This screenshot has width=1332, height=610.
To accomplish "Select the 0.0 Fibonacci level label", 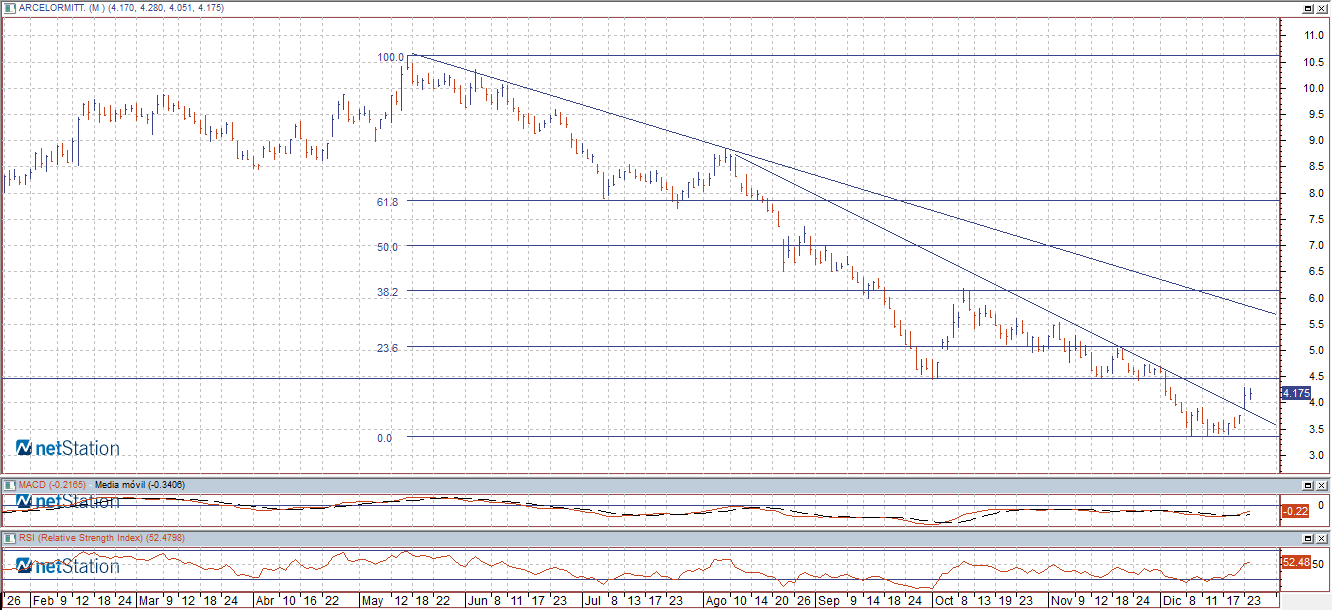I will (384, 438).
